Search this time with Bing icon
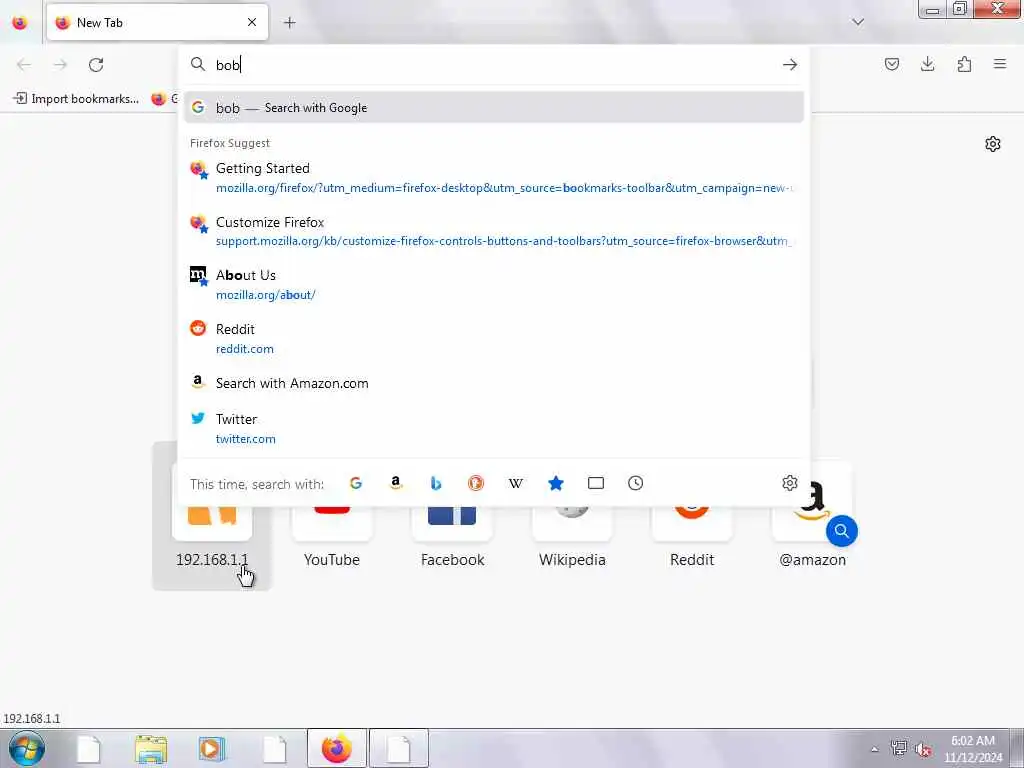The height and width of the screenshot is (768, 1024). (436, 483)
